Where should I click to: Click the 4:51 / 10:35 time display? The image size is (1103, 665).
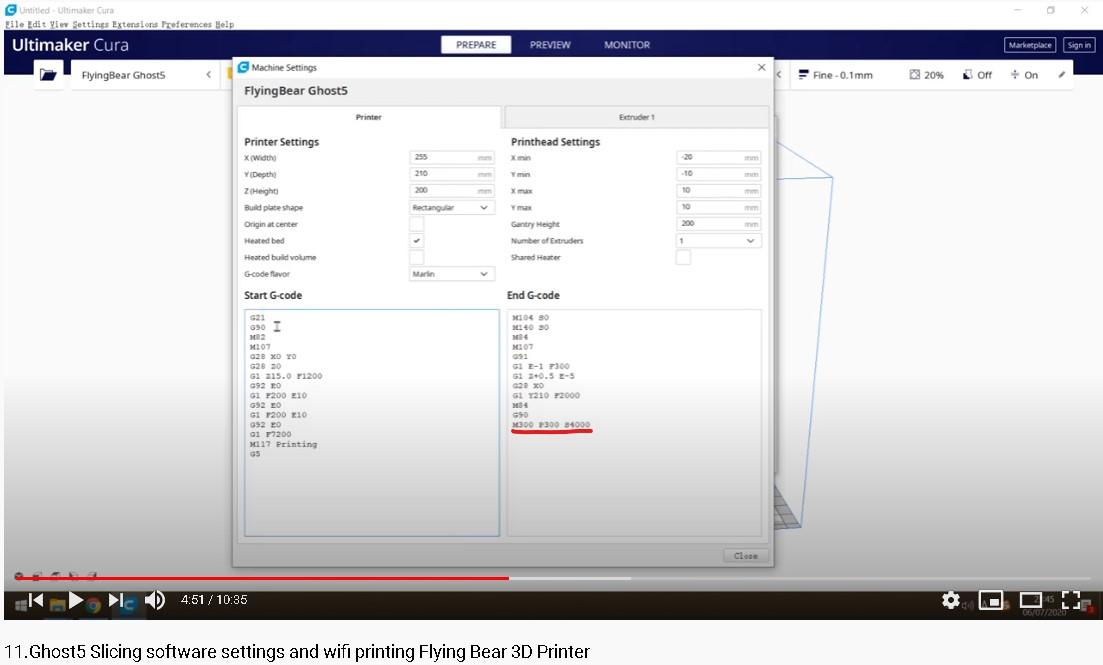coord(214,600)
